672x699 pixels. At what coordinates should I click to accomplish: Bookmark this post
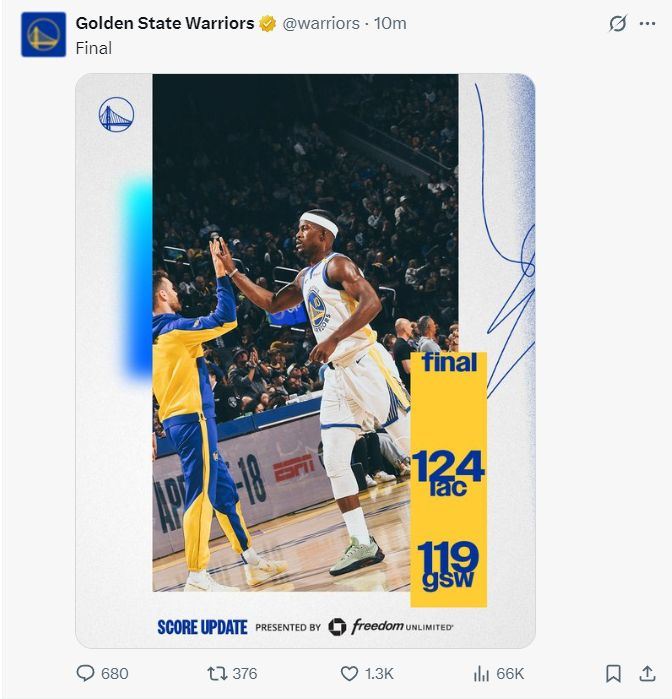(x=613, y=673)
